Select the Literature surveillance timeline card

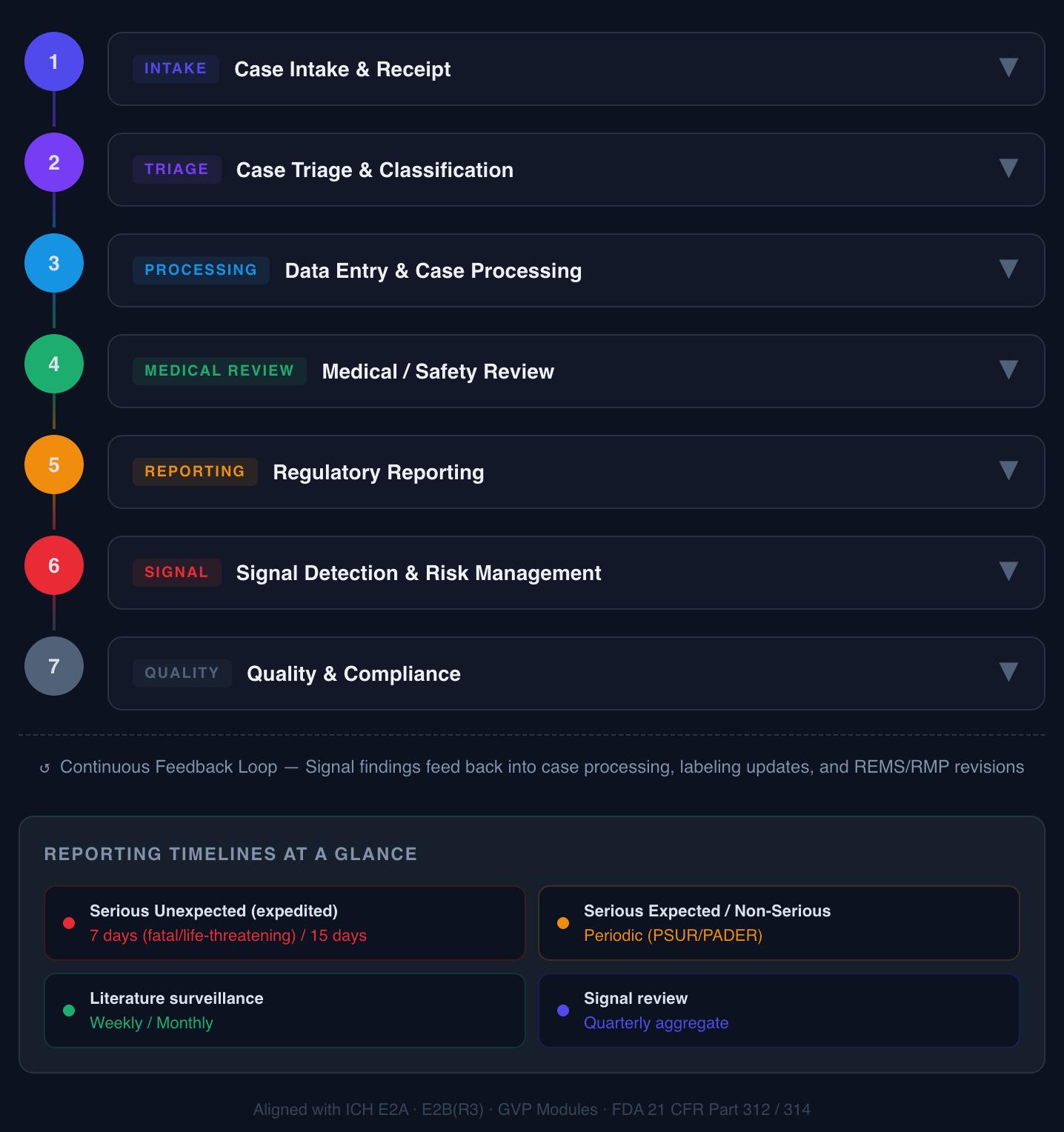tap(285, 1011)
